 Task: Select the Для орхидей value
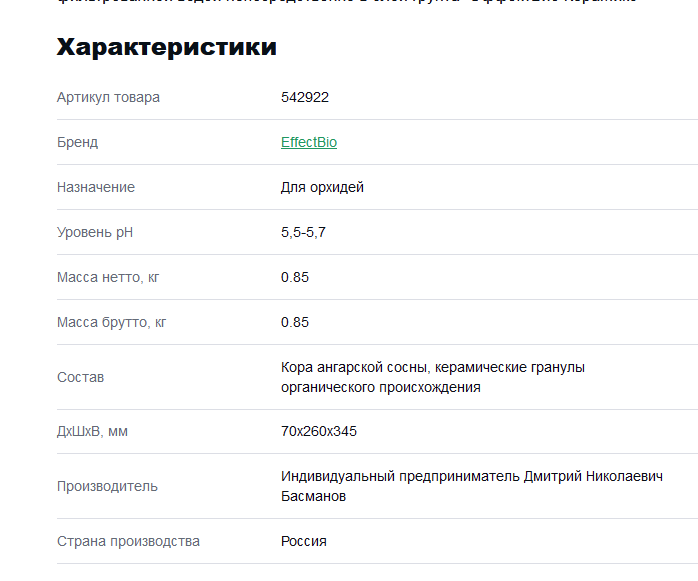coord(322,187)
